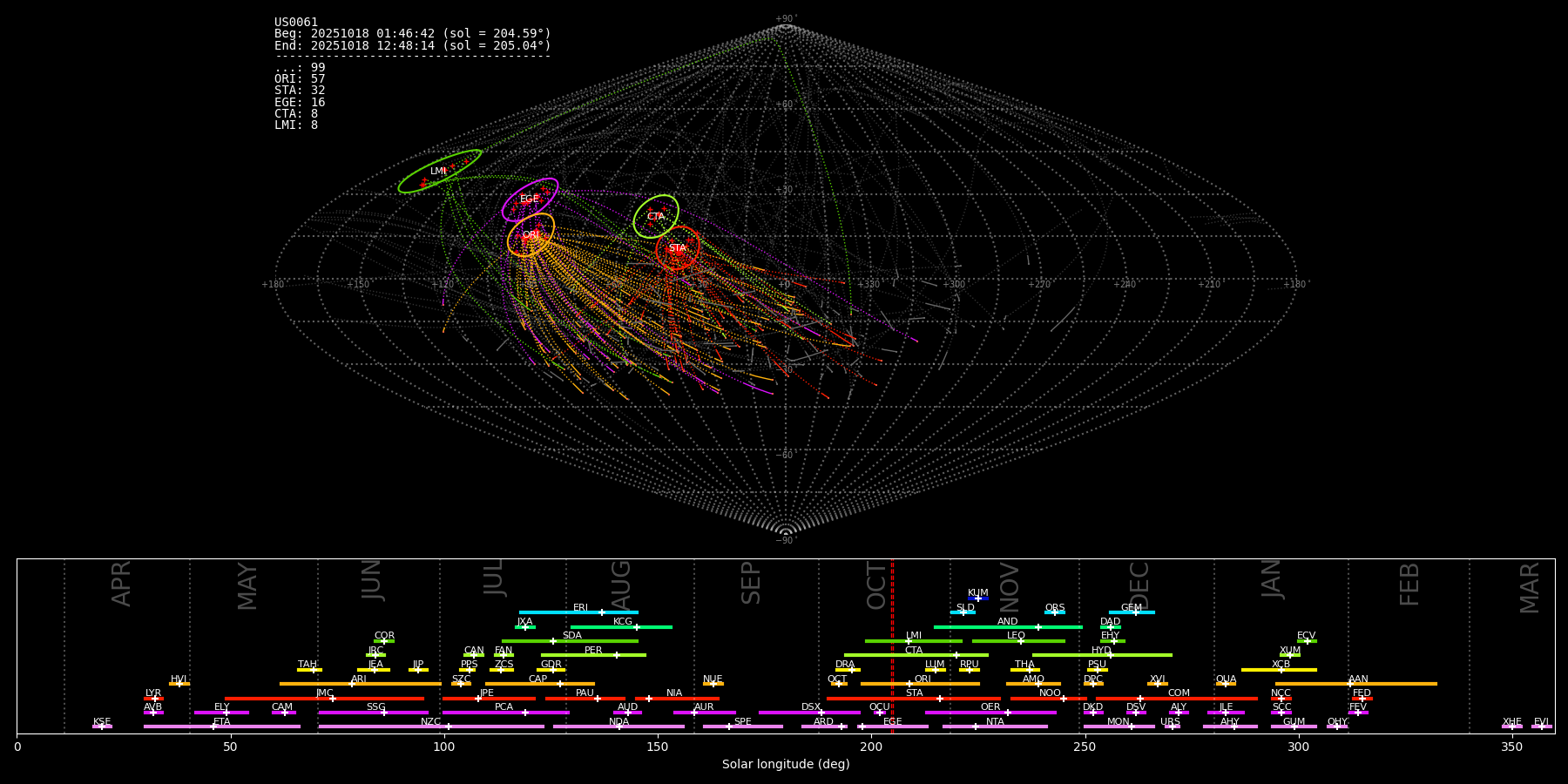Click the KUM shower bar in timeline
The height and width of the screenshot is (784, 1568).
click(978, 598)
